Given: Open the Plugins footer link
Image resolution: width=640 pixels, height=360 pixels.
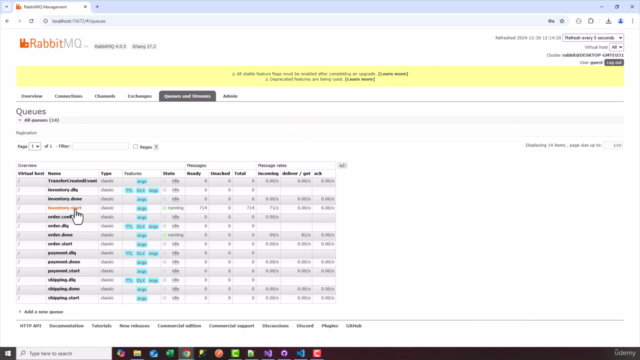Looking at the screenshot, I should (330, 326).
